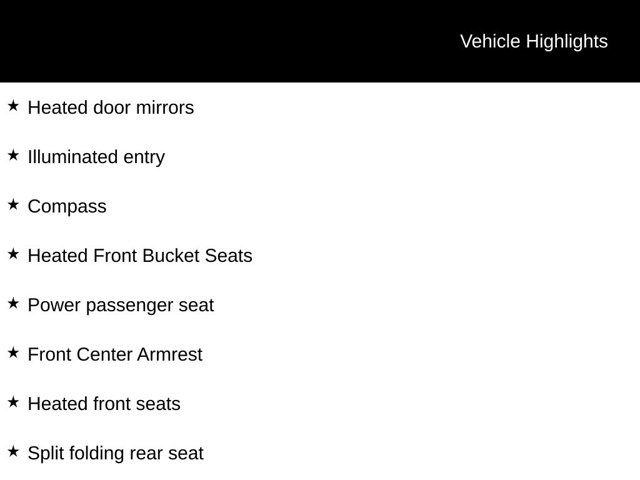Select the Compass feature text

[67, 207]
